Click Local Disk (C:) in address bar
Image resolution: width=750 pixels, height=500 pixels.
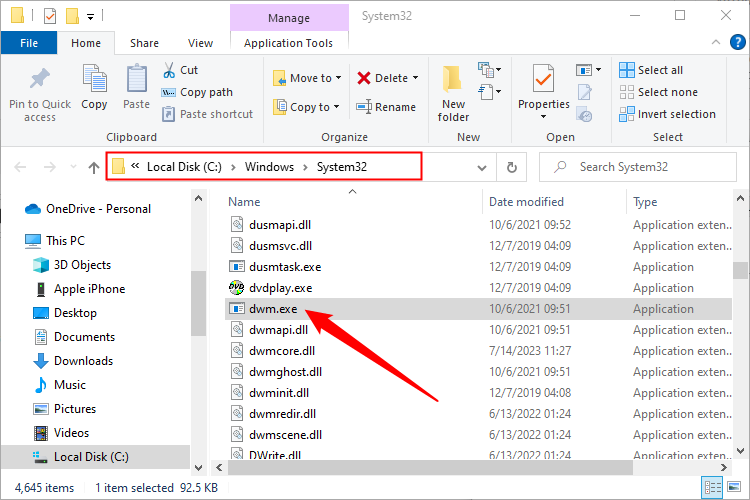[x=184, y=167]
